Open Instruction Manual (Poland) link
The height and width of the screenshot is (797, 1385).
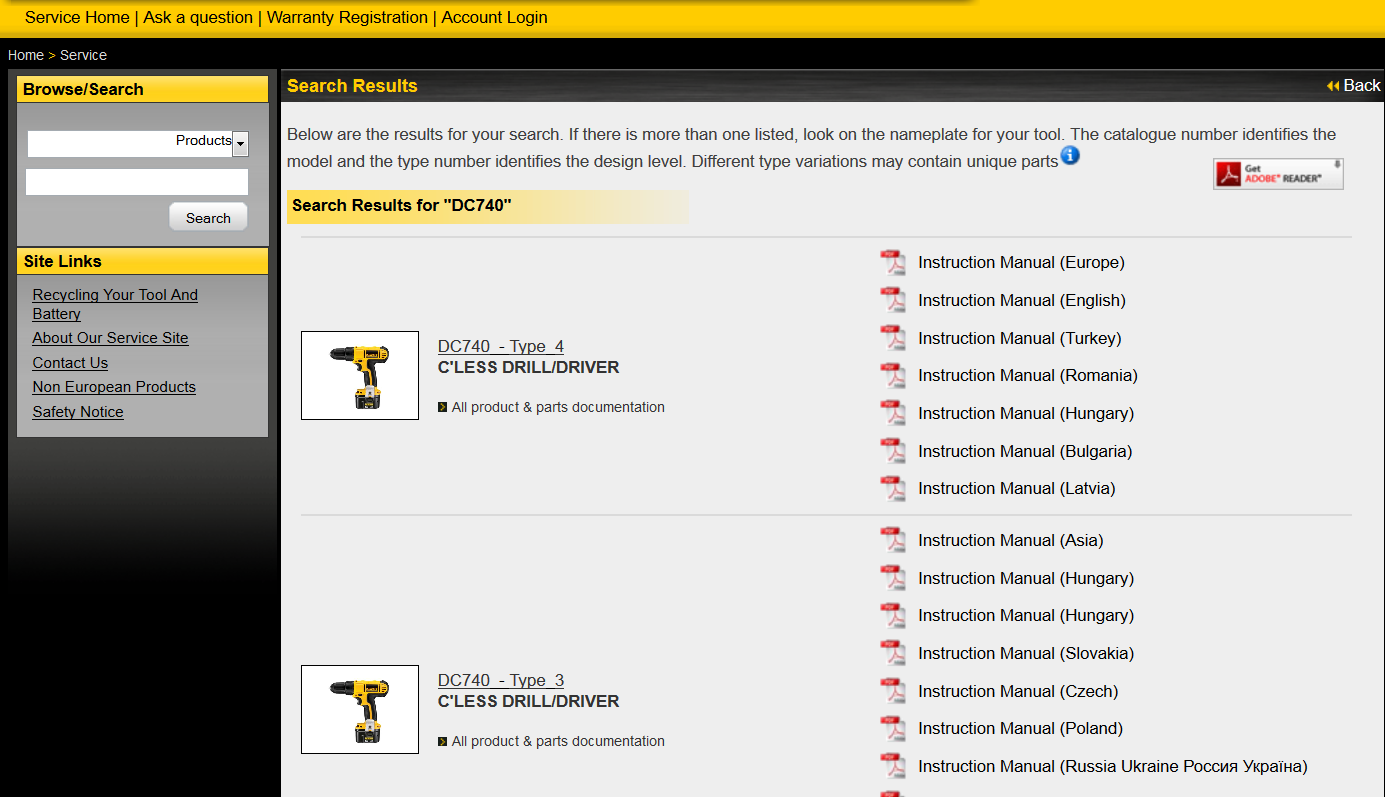1020,729
